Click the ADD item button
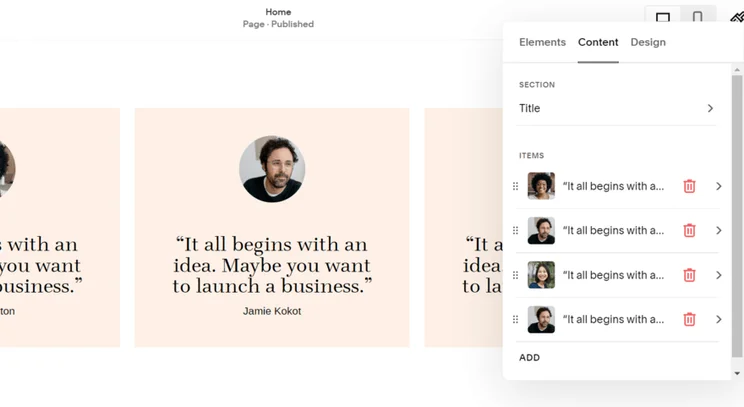Viewport: 744px width, 407px height. [x=529, y=358]
